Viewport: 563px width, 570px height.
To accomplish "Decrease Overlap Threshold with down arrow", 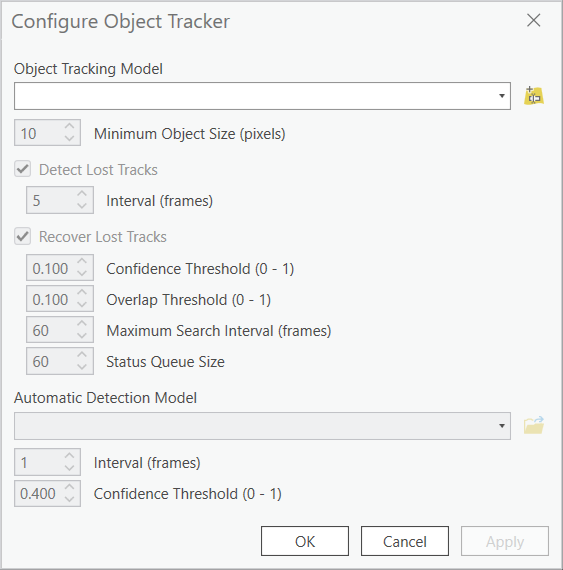I will [82, 304].
